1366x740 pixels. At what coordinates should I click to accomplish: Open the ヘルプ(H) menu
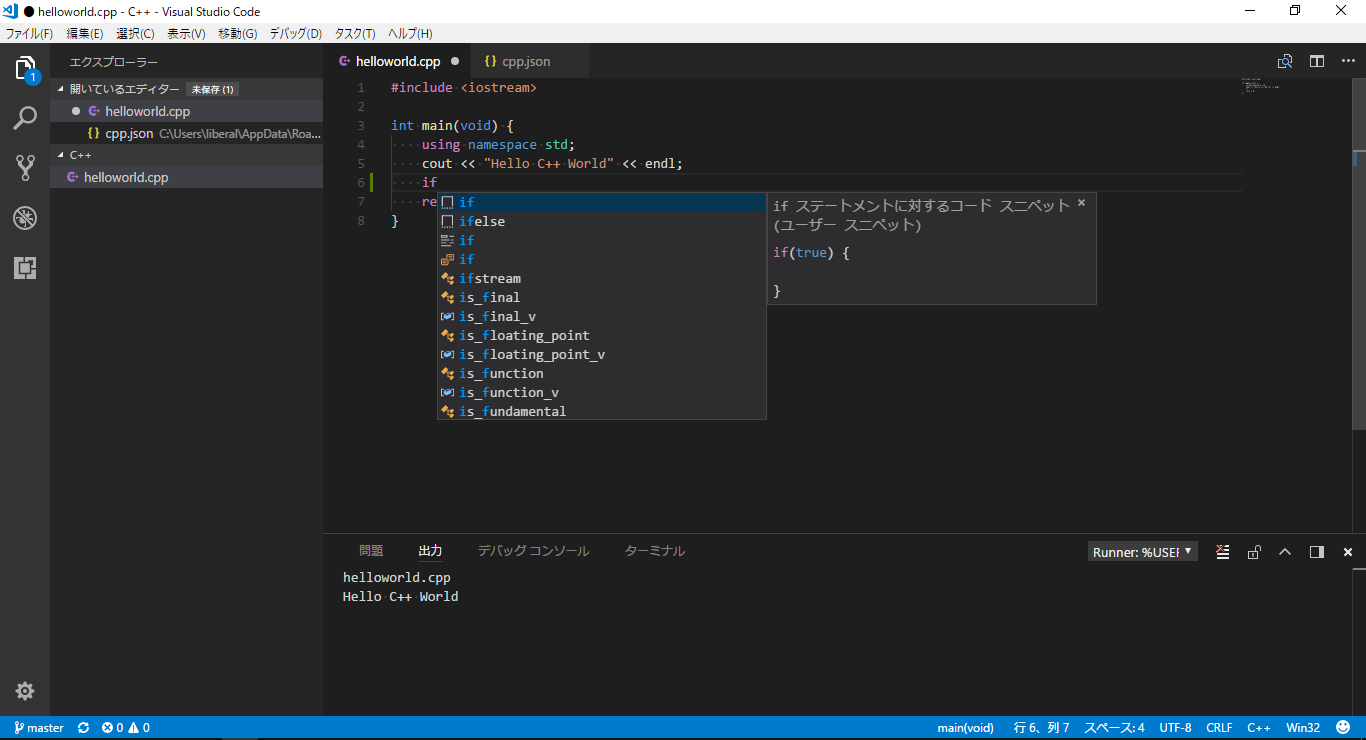(410, 33)
